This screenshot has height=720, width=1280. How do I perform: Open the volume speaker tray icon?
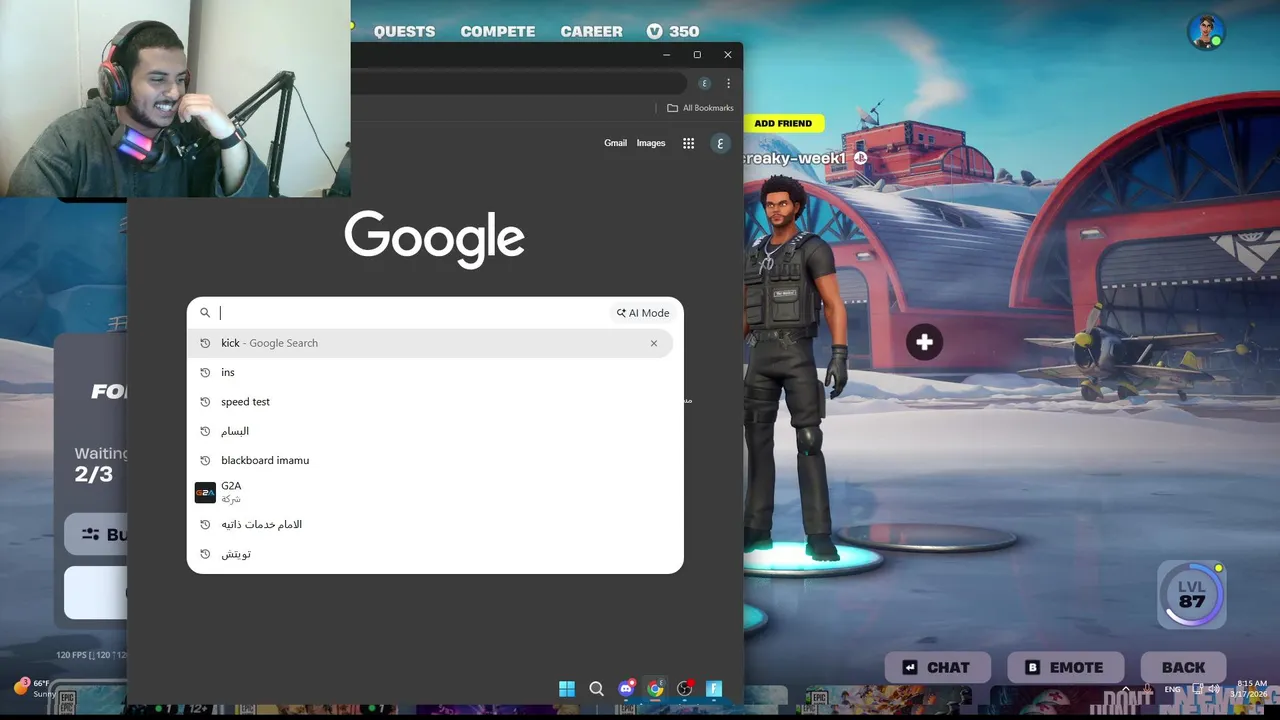[x=1214, y=689]
